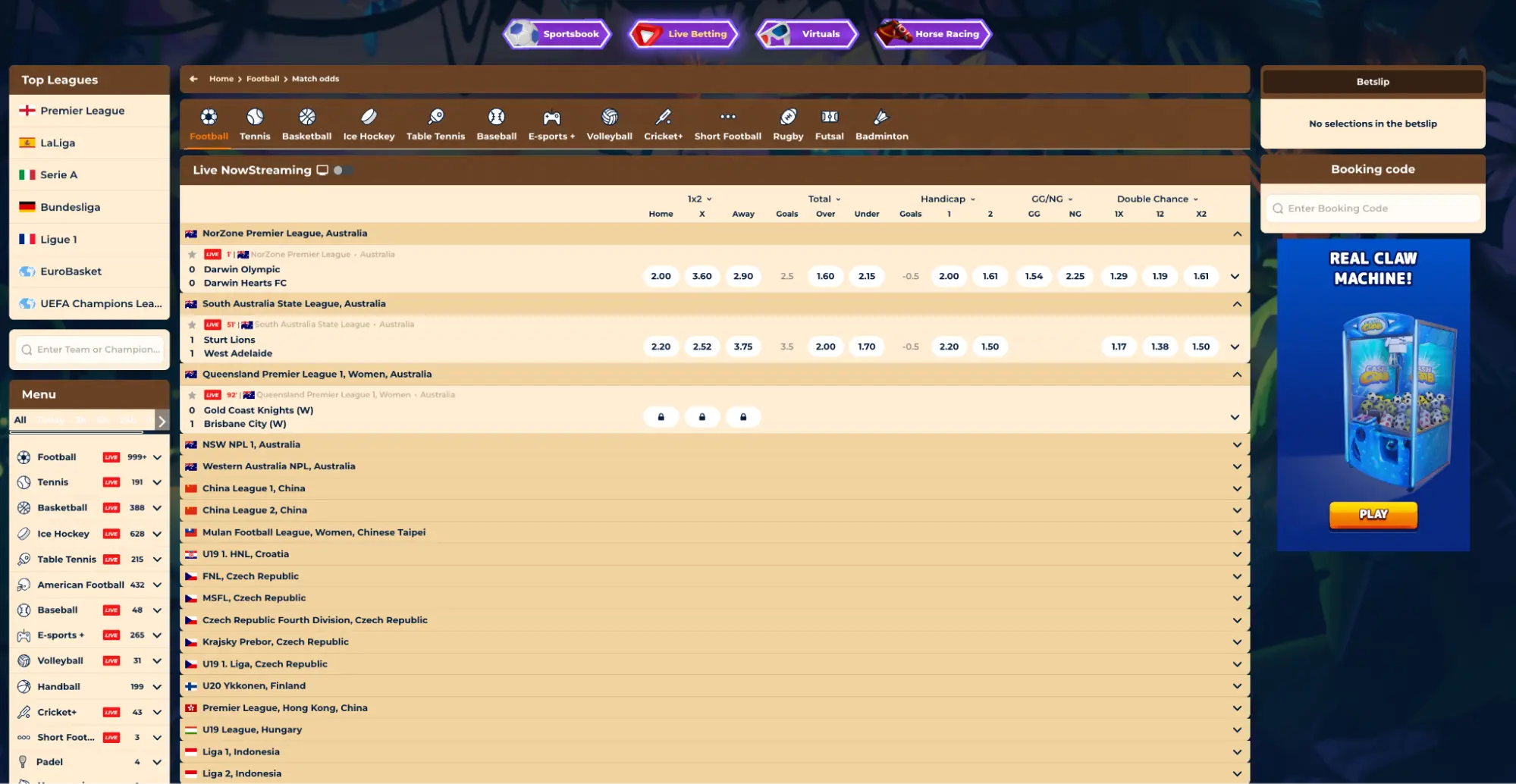Star the Sturt Lions match

(x=191, y=324)
